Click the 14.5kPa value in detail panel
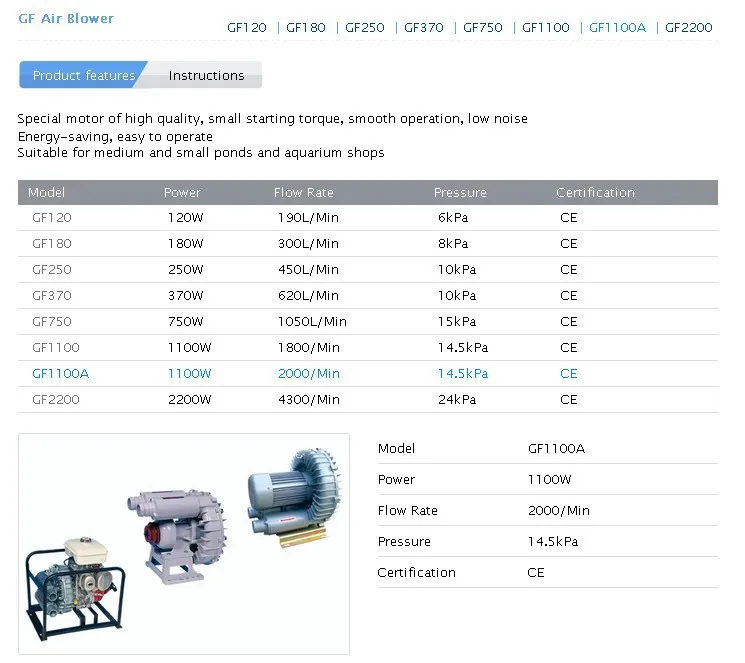745x663 pixels. (x=553, y=541)
